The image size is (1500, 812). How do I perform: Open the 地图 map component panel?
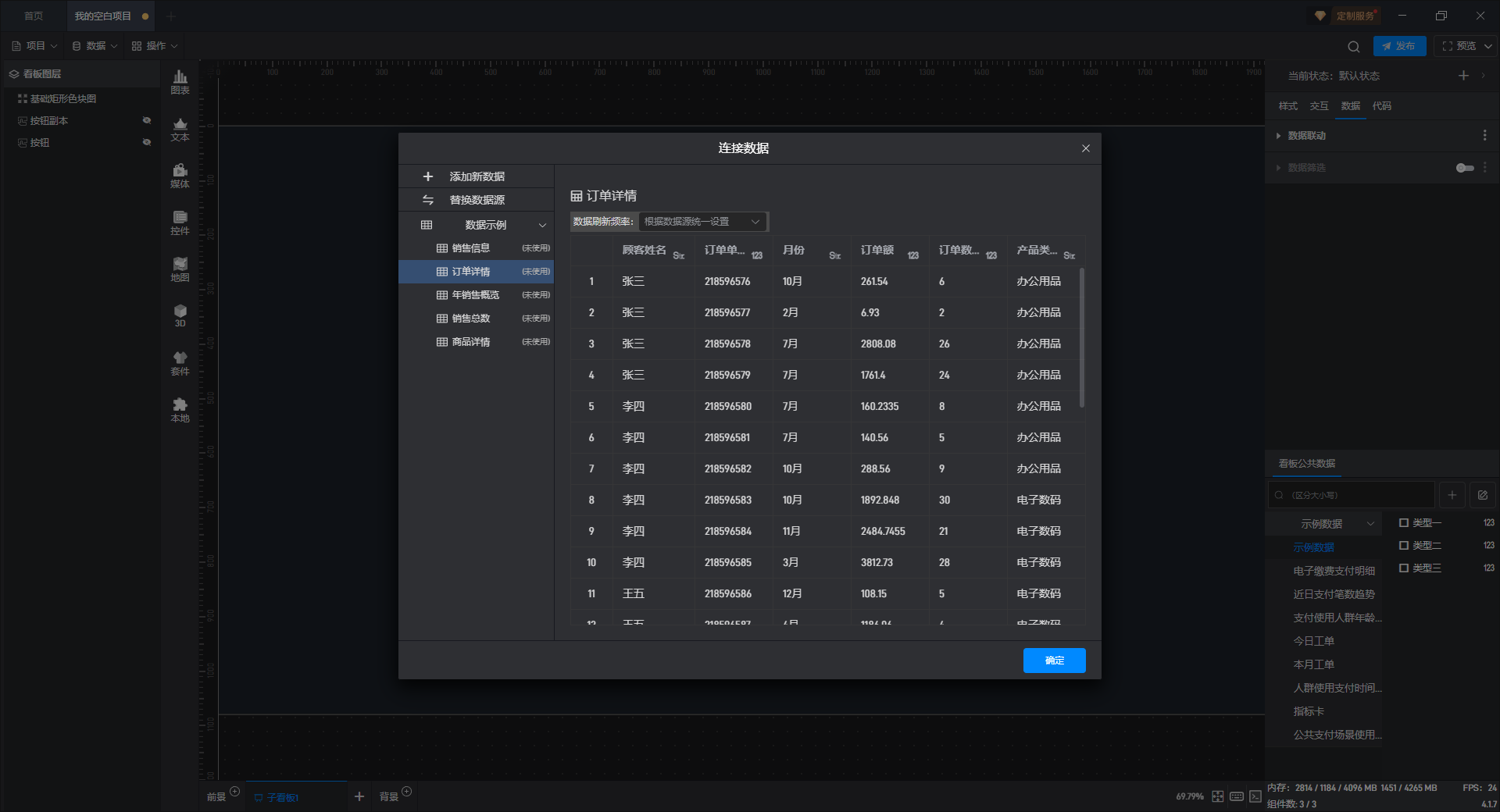(x=180, y=269)
